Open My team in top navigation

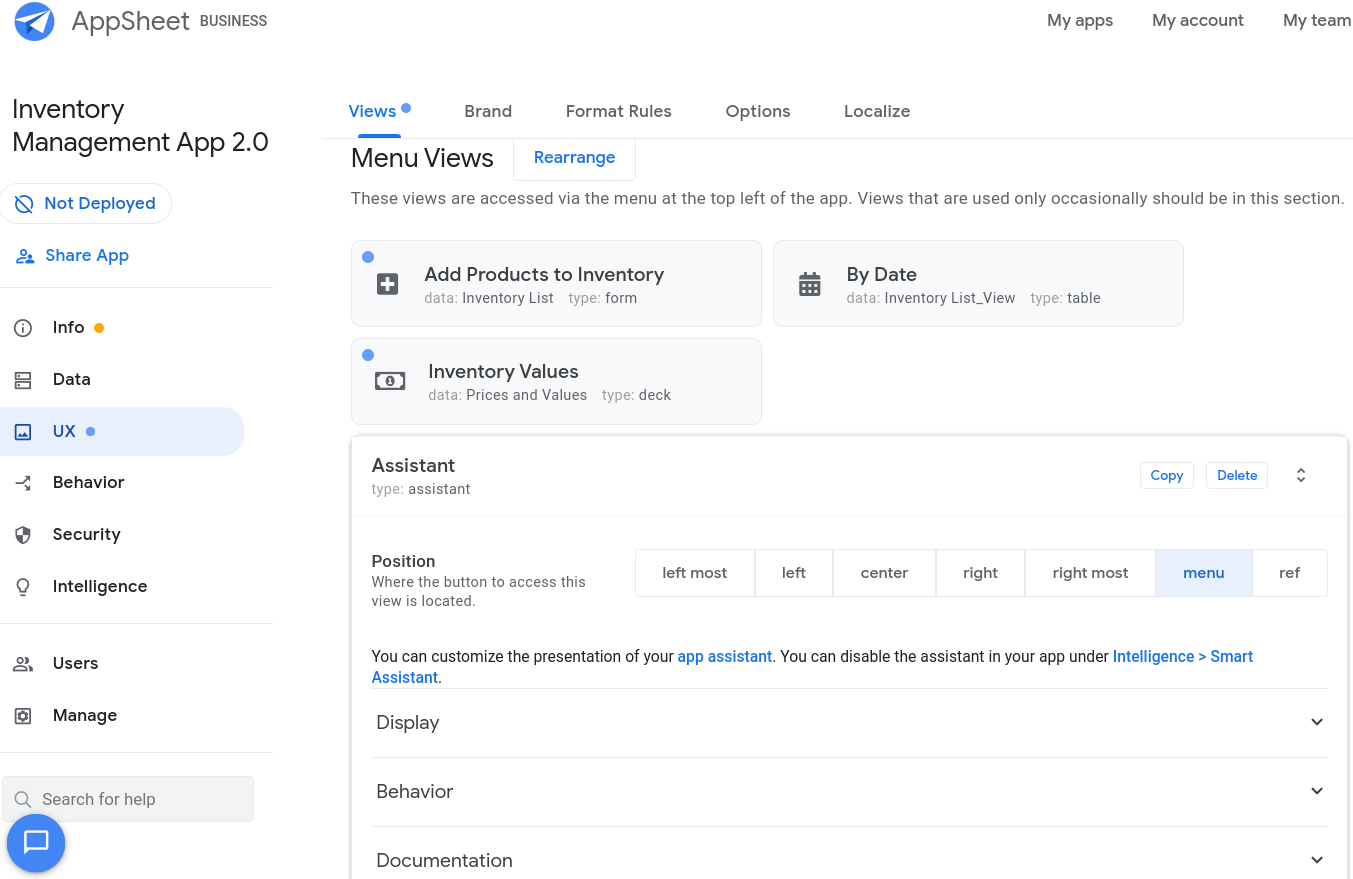(1317, 20)
